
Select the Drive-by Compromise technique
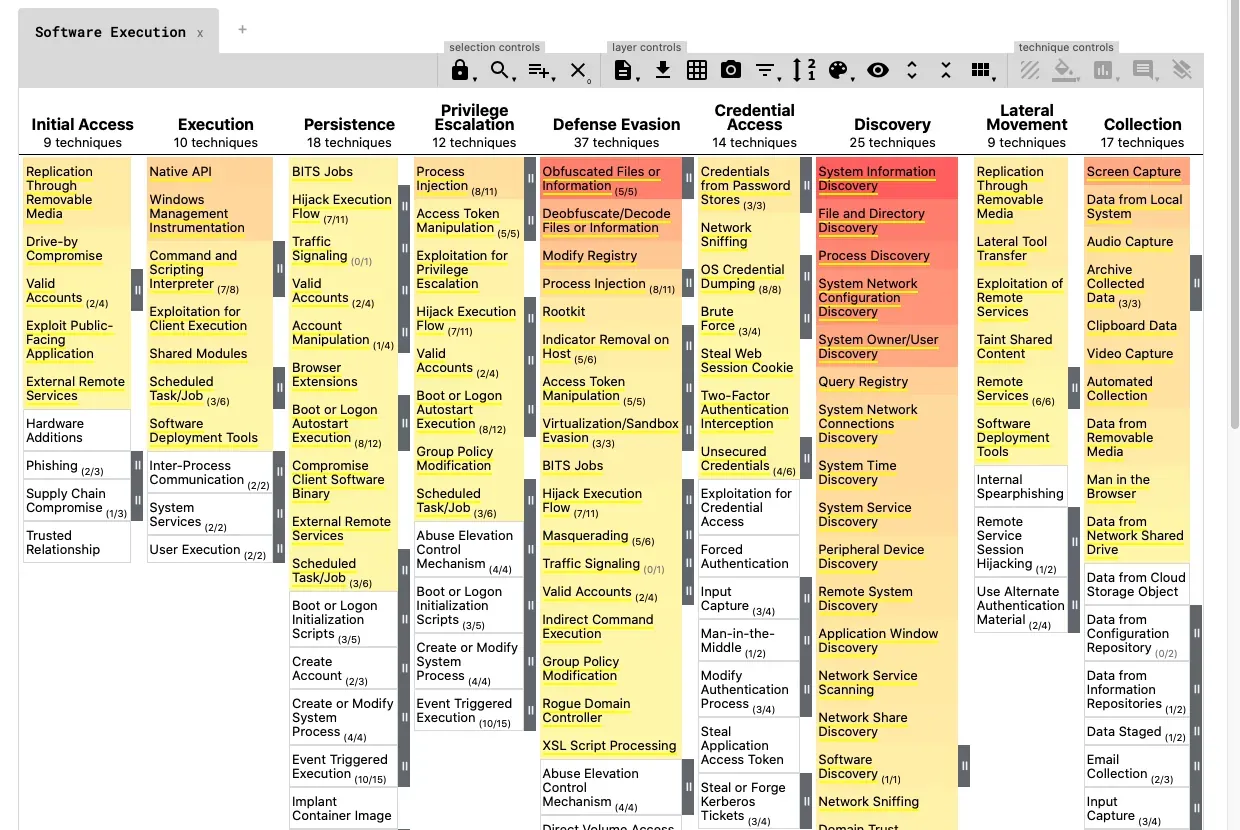point(77,248)
